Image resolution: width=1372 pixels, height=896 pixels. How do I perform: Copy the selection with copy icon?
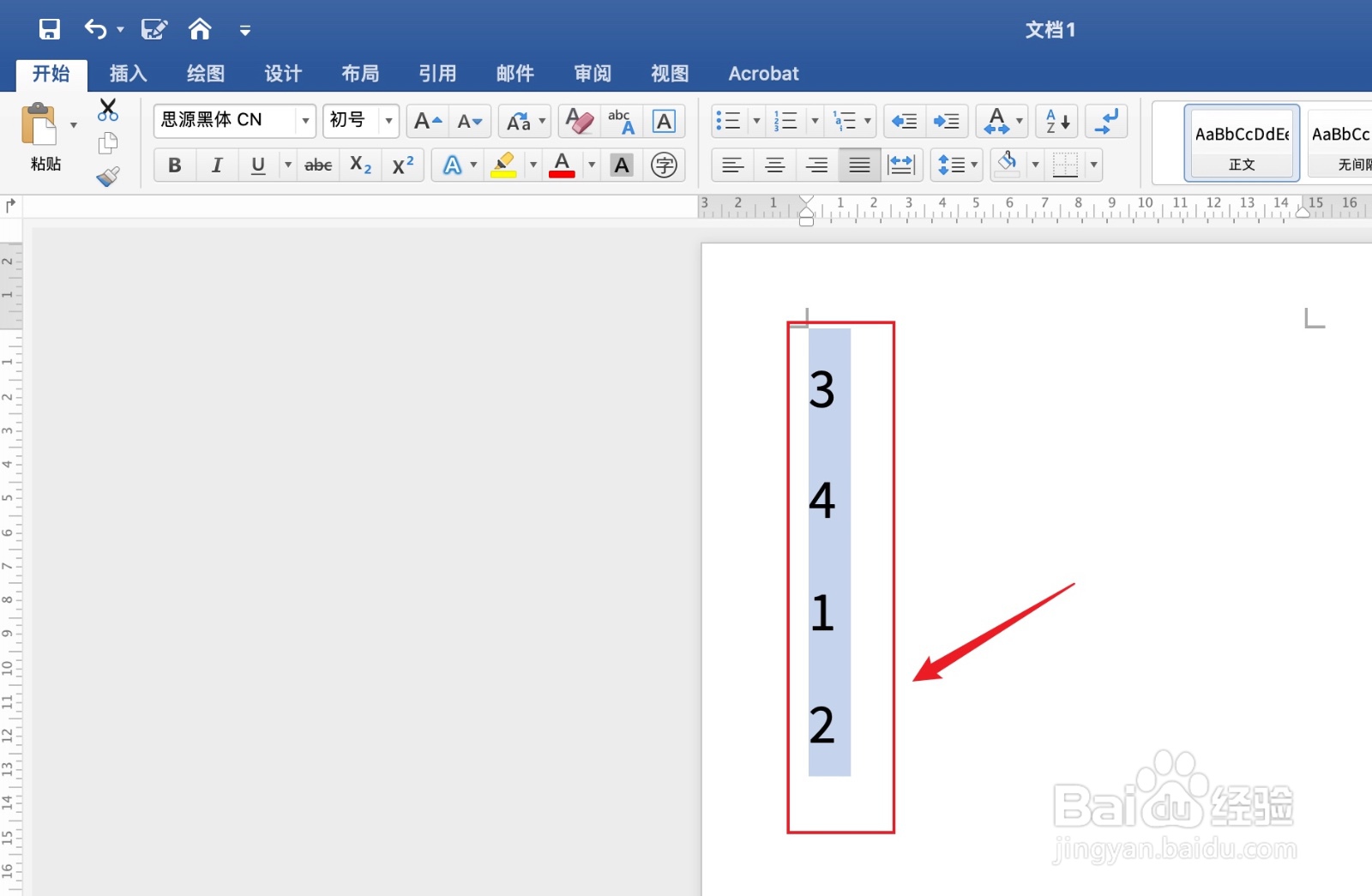pos(108,143)
